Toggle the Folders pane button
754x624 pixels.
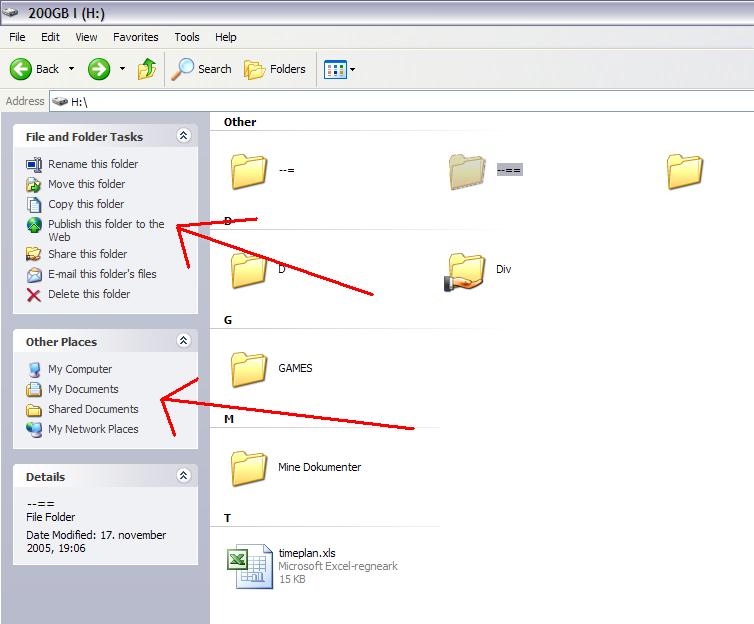[275, 69]
